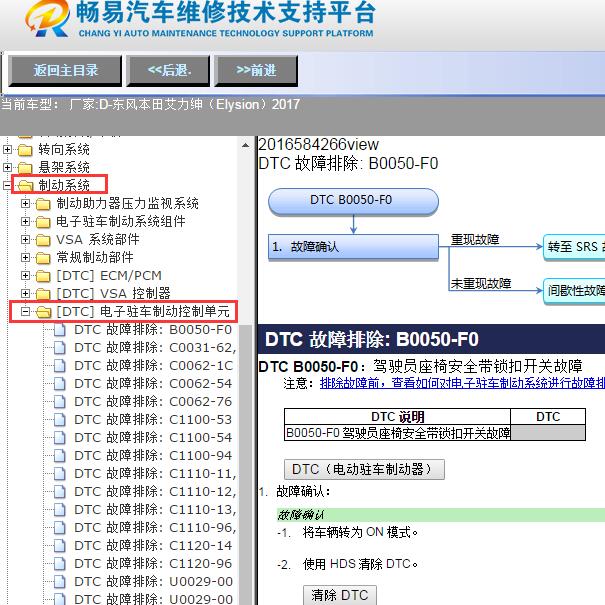
Task: Open the 悬架系统 tree item
Action: [x=64, y=167]
